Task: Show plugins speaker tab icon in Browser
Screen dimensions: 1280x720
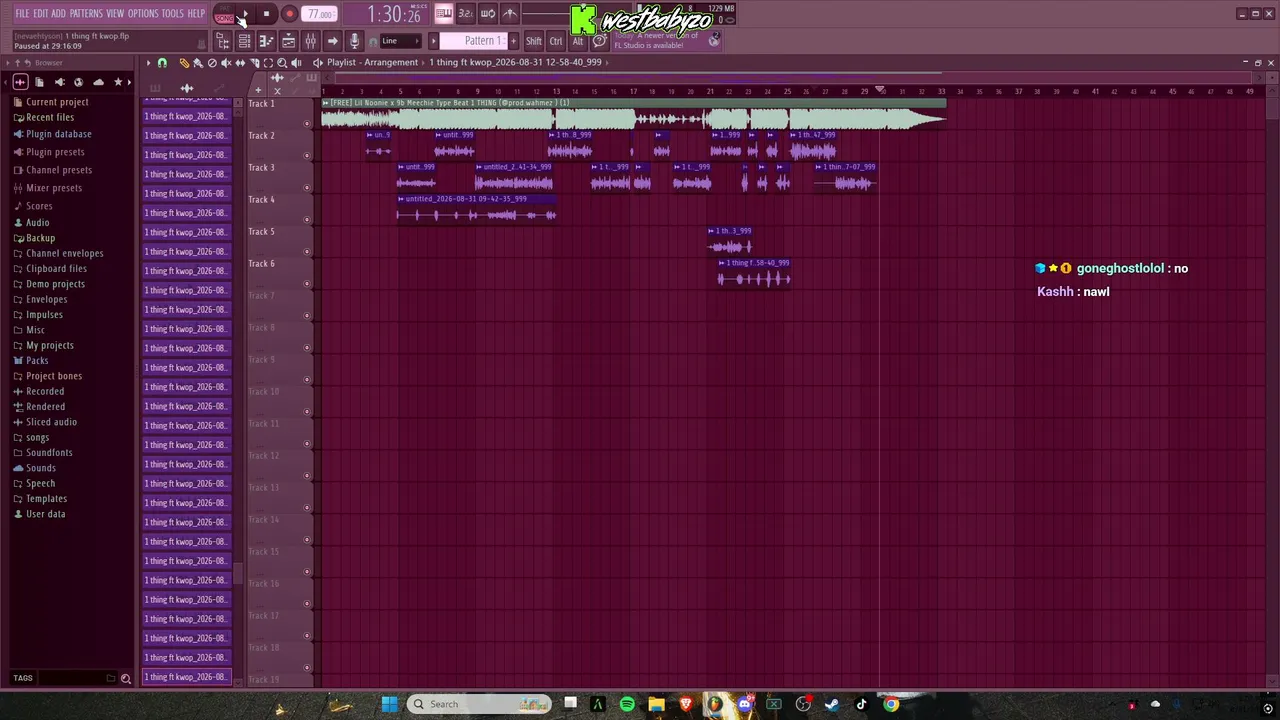Action: (59, 82)
